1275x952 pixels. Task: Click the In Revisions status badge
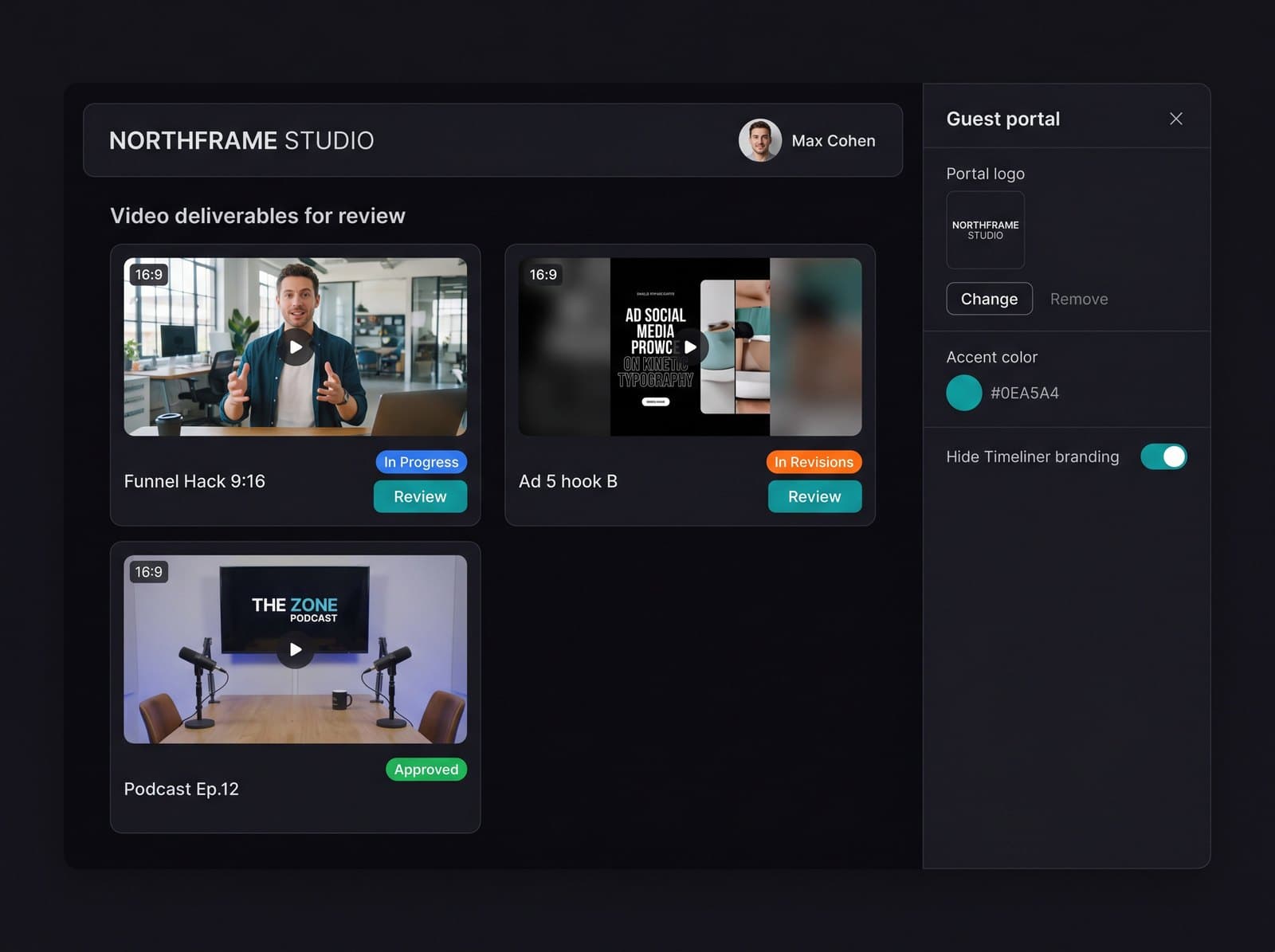(x=814, y=462)
